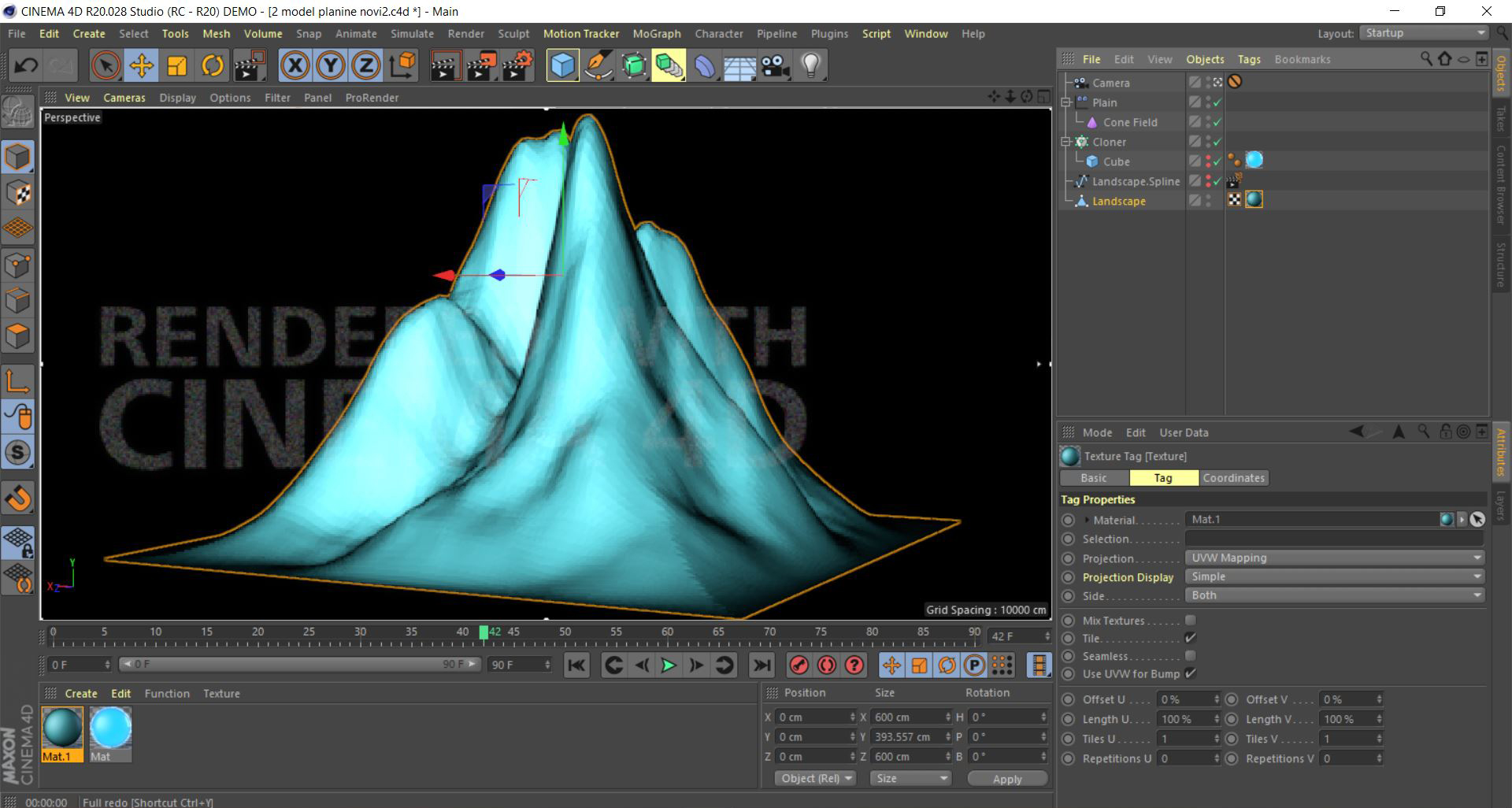This screenshot has width=1512, height=808.
Task: Enable snap magnet icon
Action: (18, 498)
